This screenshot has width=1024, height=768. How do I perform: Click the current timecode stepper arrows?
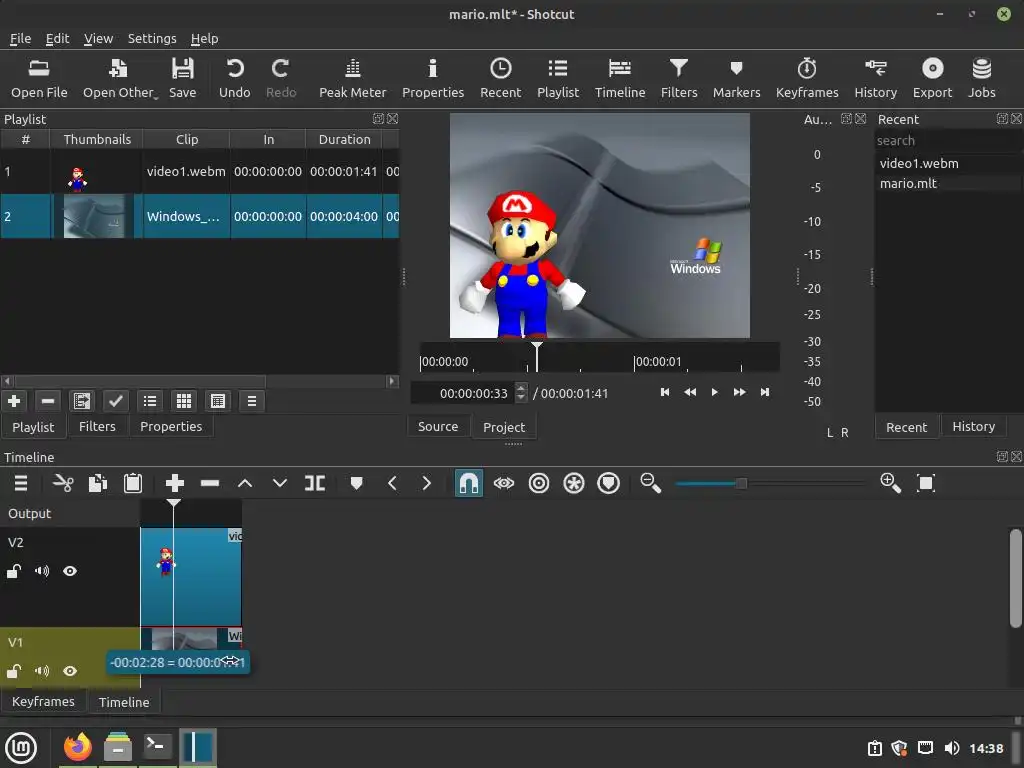520,392
